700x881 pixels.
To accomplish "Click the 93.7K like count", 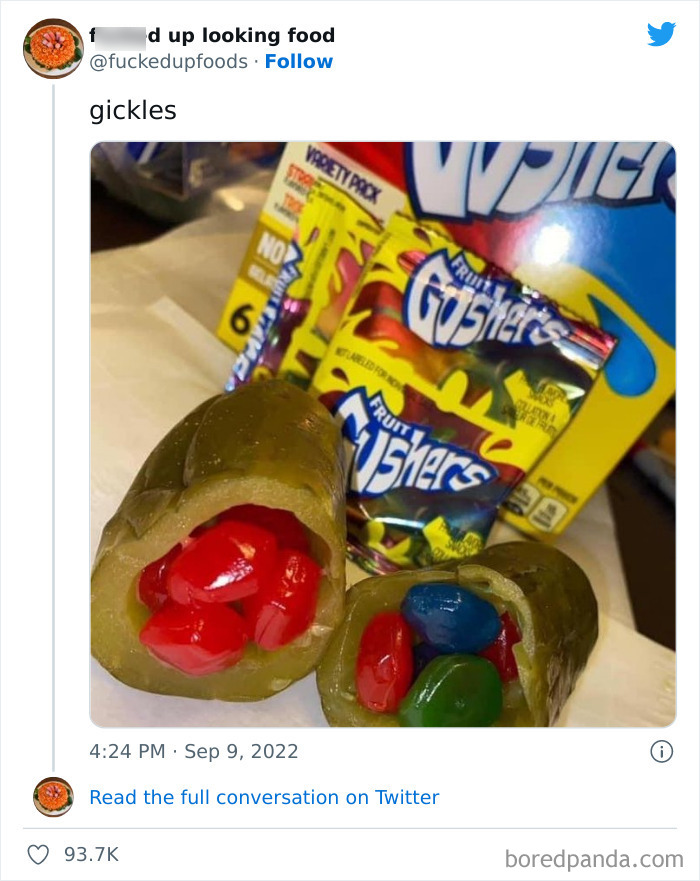I will (91, 855).
